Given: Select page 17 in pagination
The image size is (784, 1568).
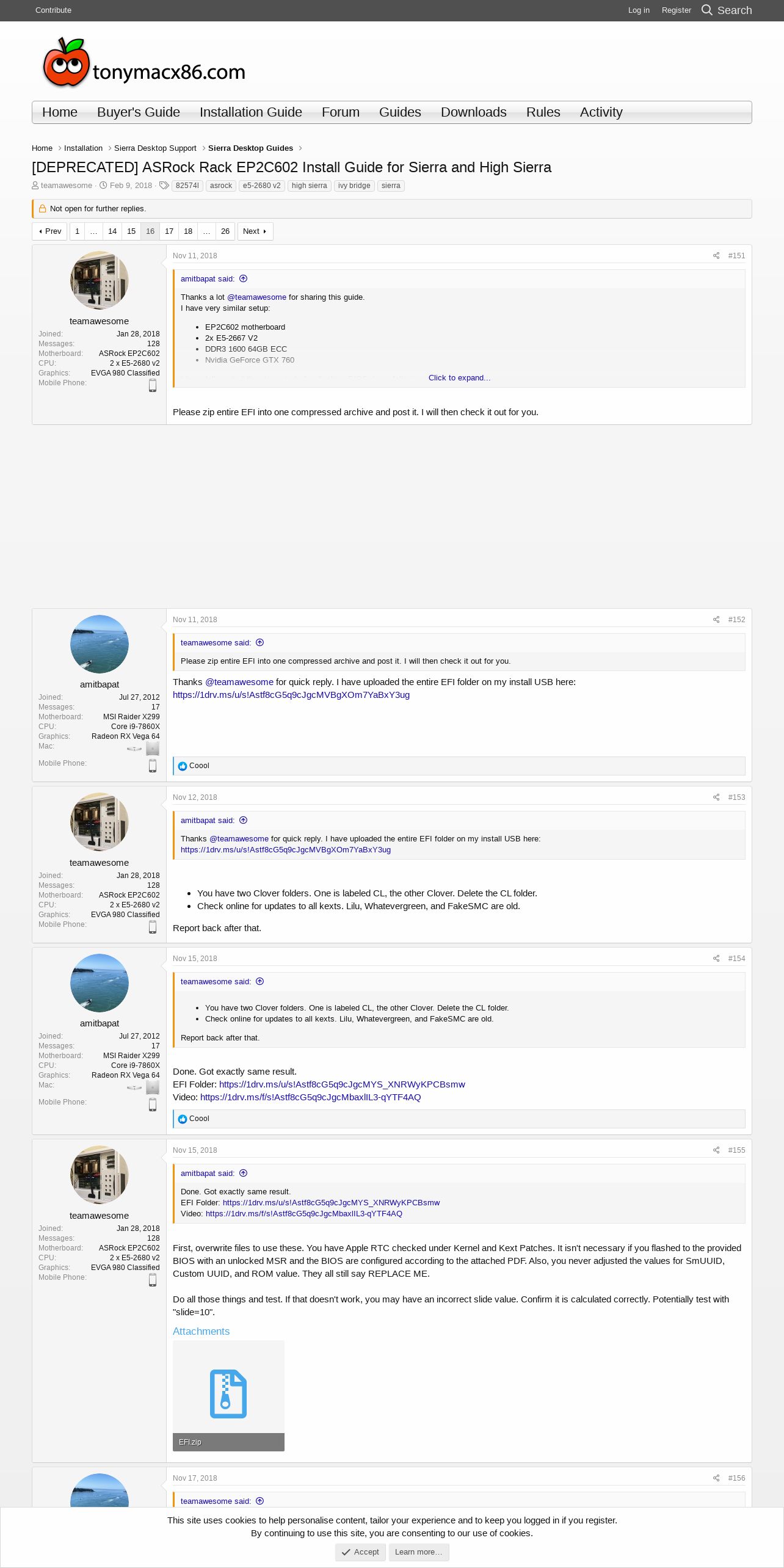Looking at the screenshot, I should click(x=169, y=231).
